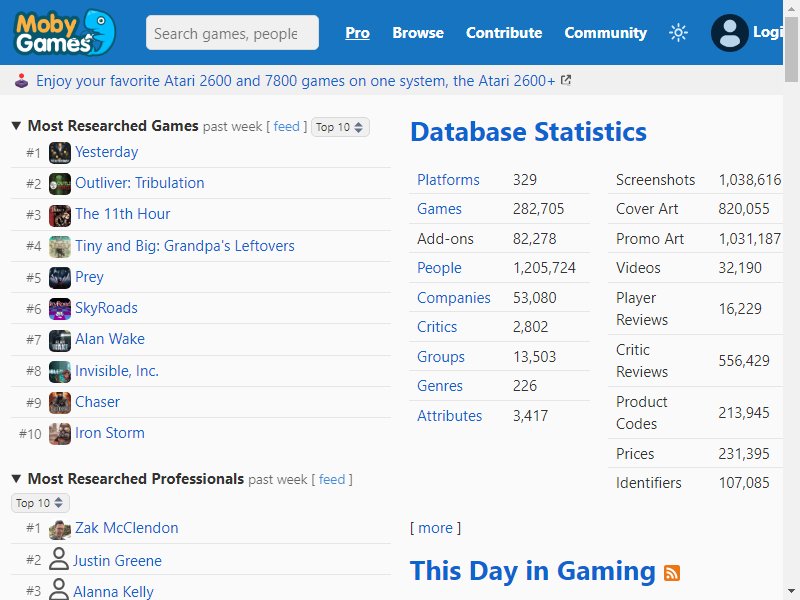Viewport: 800px width, 600px height.
Task: Collapse the Most Researched Professionals section
Action: click(x=16, y=479)
